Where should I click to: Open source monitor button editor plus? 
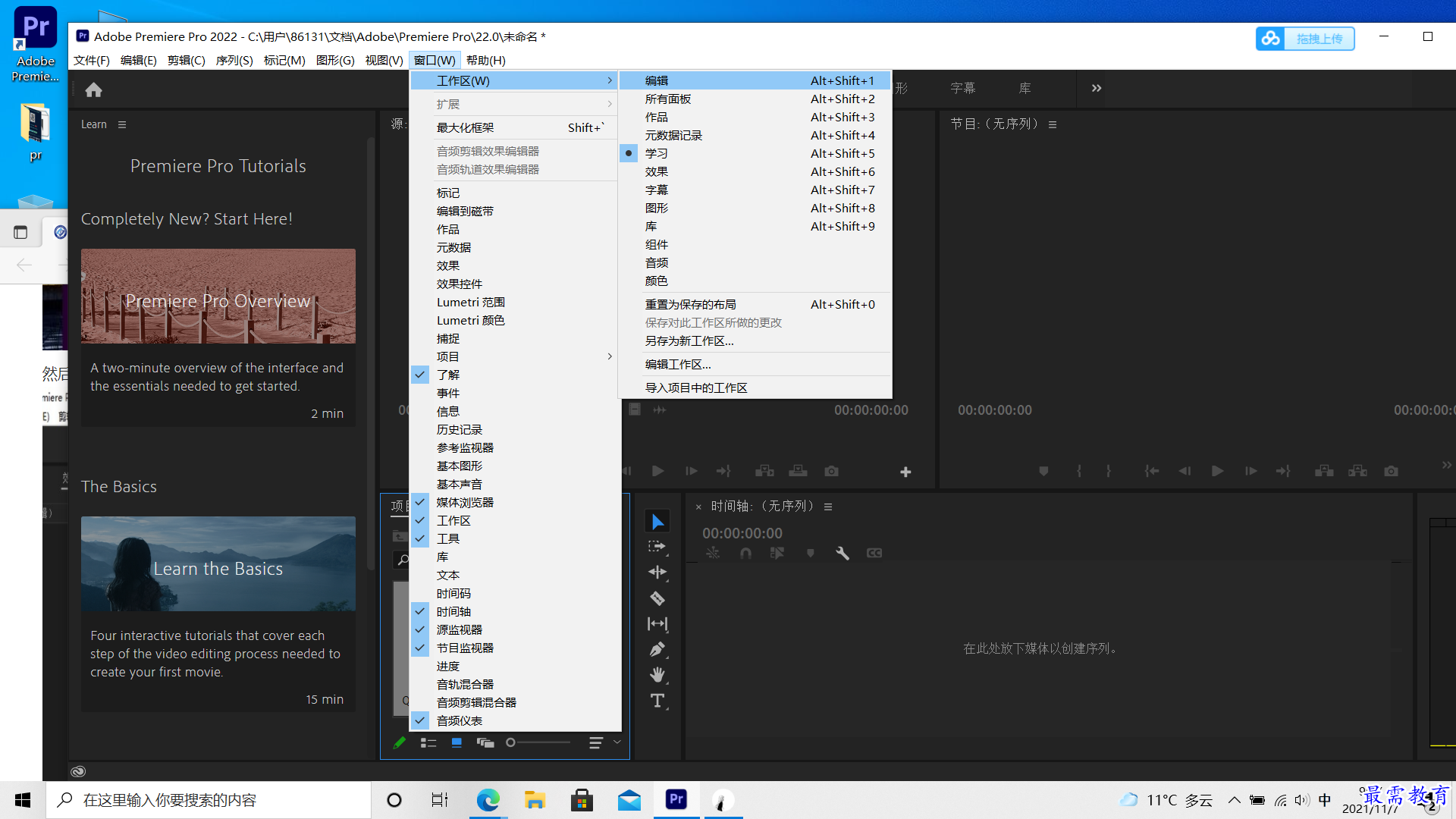point(905,472)
